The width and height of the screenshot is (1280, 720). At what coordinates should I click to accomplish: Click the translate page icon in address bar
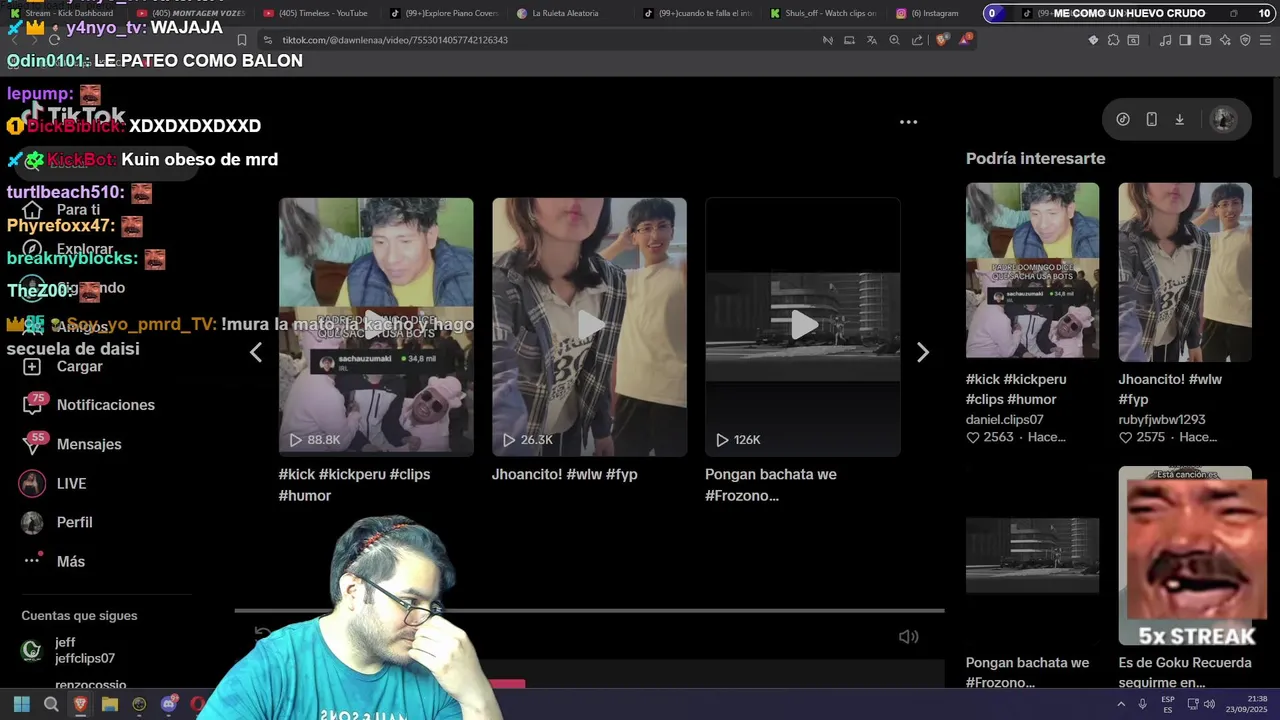coord(871,40)
